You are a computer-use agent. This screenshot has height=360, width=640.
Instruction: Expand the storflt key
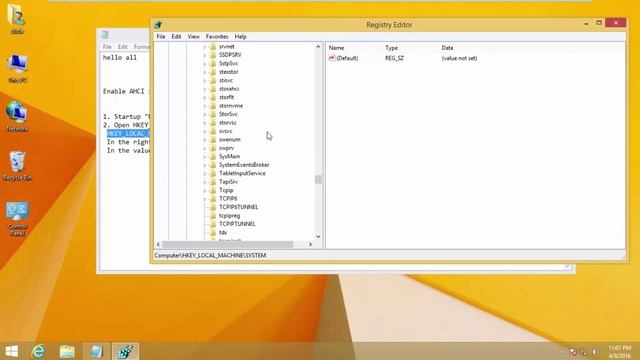[205, 98]
